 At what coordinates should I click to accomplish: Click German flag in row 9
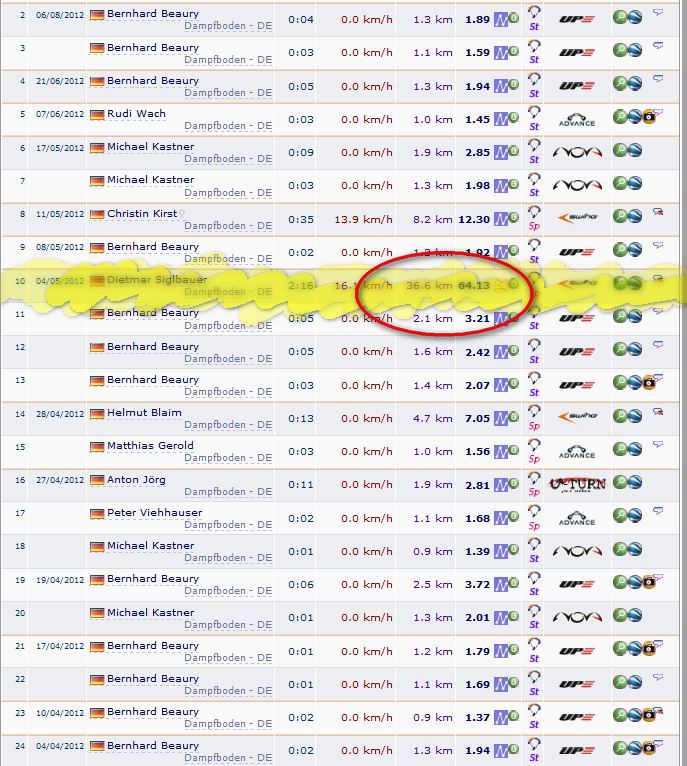pos(97,248)
